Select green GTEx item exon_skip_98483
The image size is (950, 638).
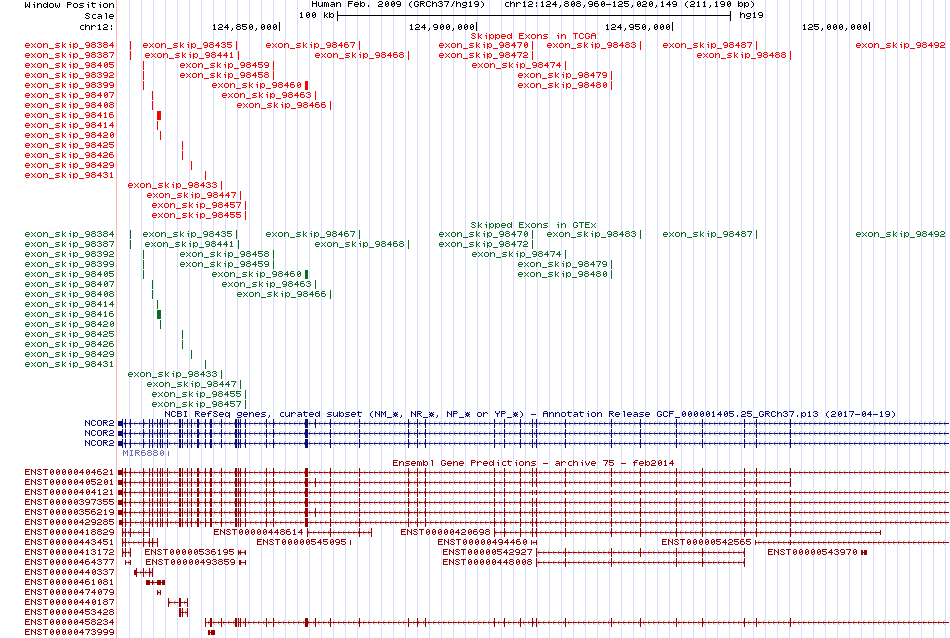point(591,234)
